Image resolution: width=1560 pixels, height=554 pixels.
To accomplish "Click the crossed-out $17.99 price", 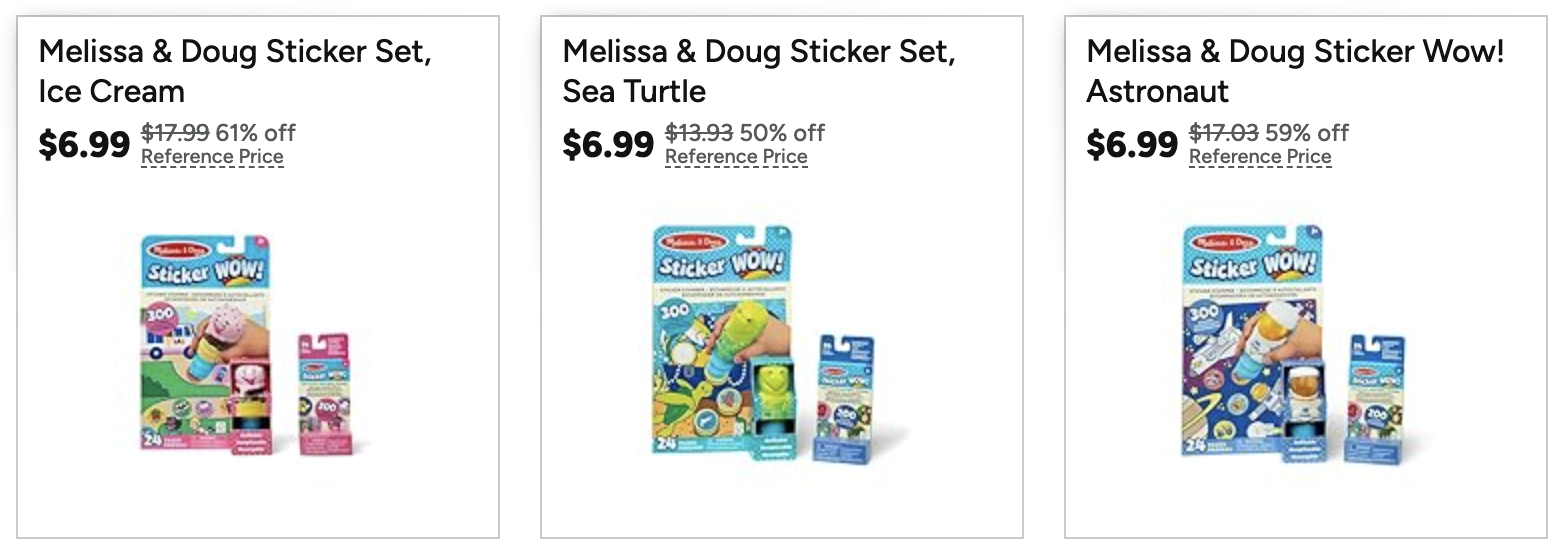I will pos(175,132).
